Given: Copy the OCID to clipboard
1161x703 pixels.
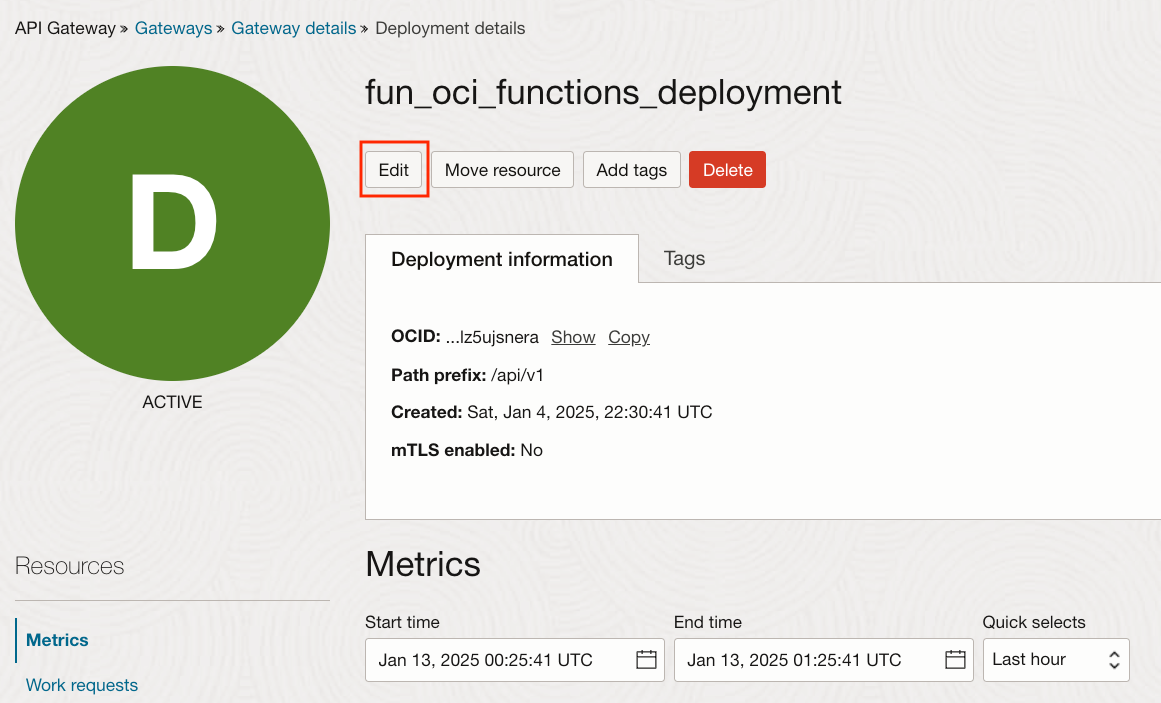Looking at the screenshot, I should point(628,337).
